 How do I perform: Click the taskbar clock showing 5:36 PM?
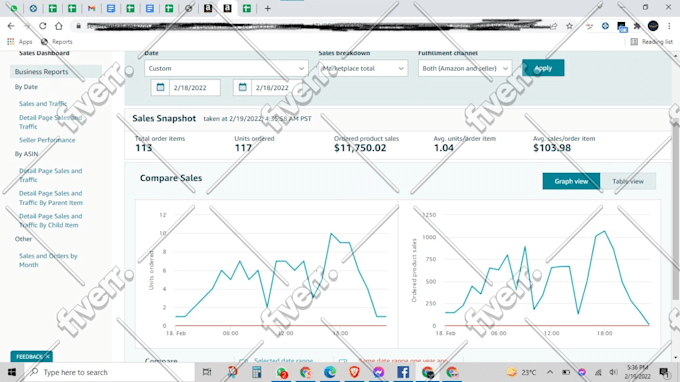click(638, 372)
